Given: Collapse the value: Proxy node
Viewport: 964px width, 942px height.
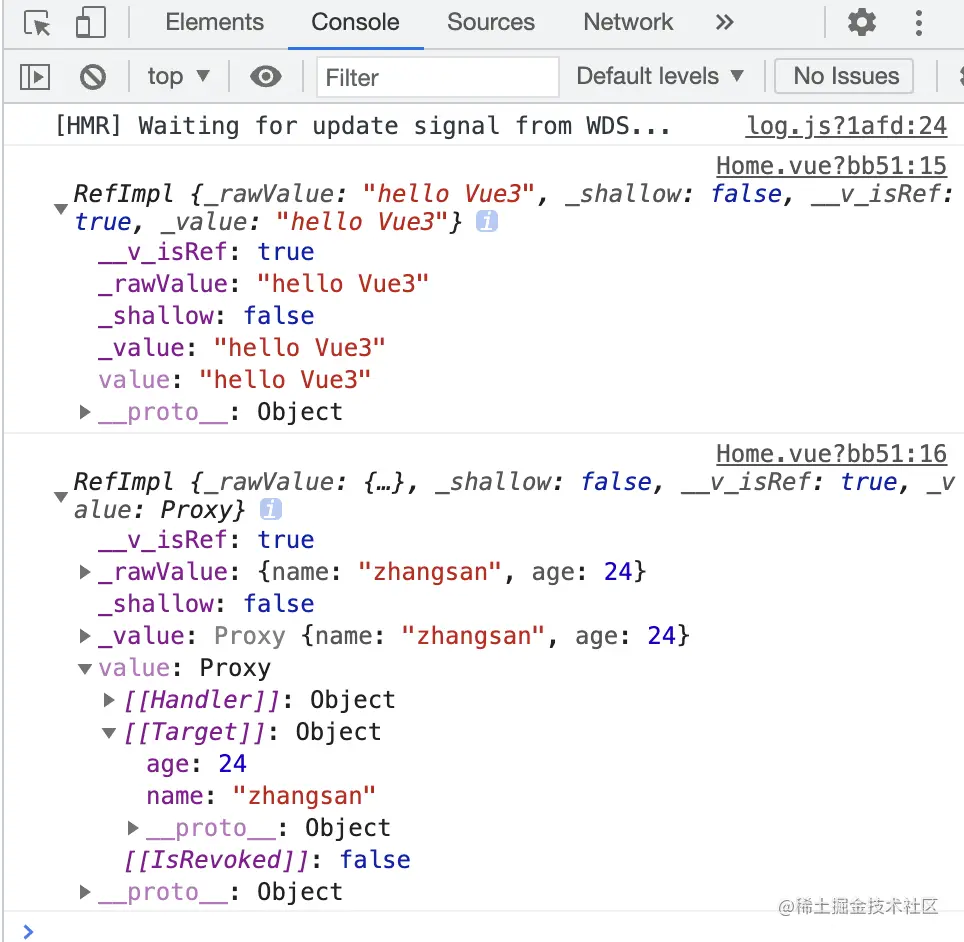Looking at the screenshot, I should [85, 668].
